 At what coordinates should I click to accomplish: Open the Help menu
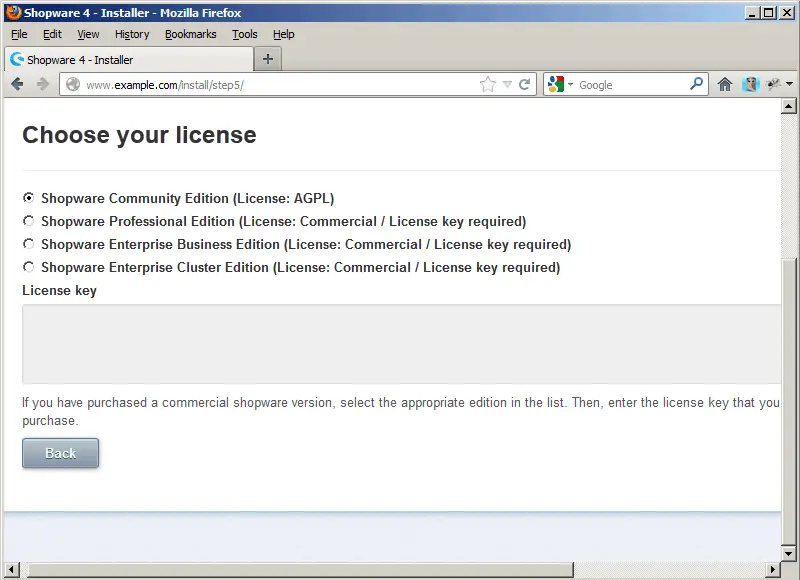click(284, 34)
